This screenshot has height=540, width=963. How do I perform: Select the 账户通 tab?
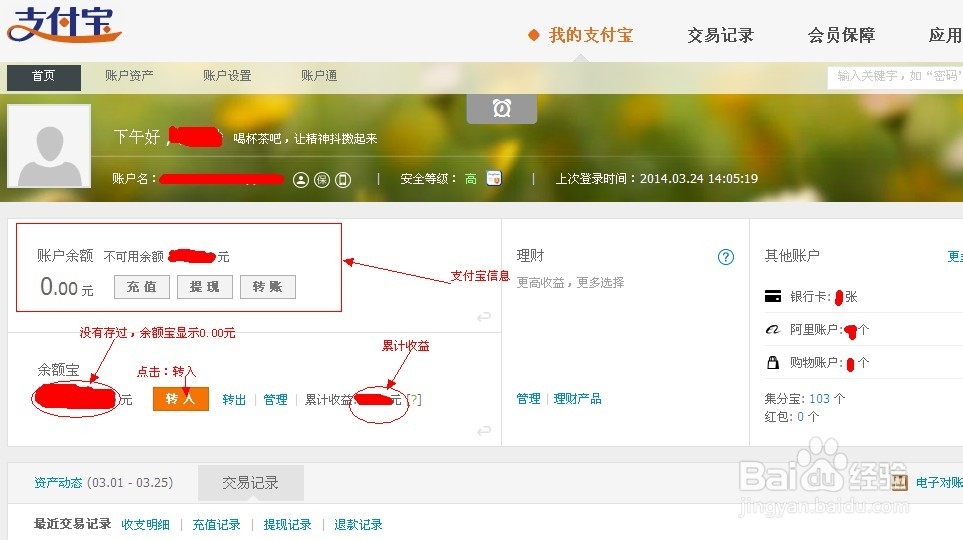pos(319,76)
